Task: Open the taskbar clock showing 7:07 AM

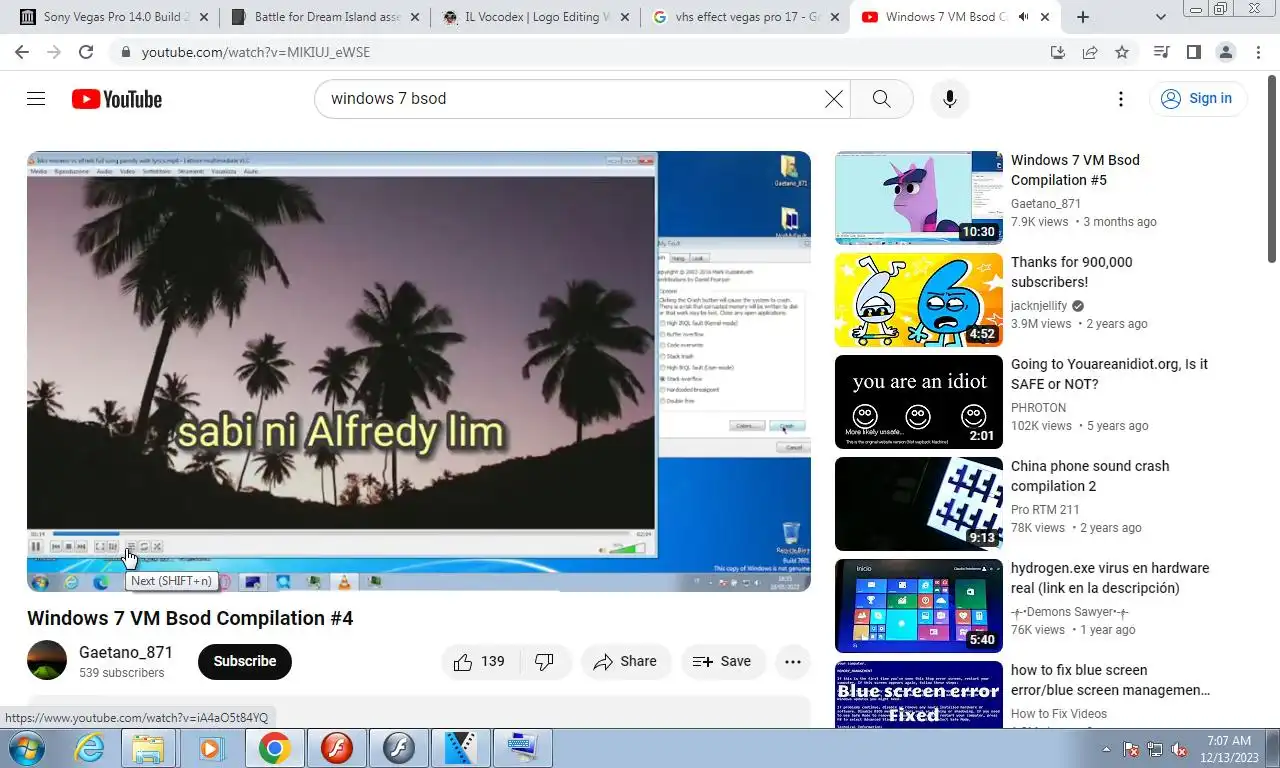Action: pos(1229,749)
